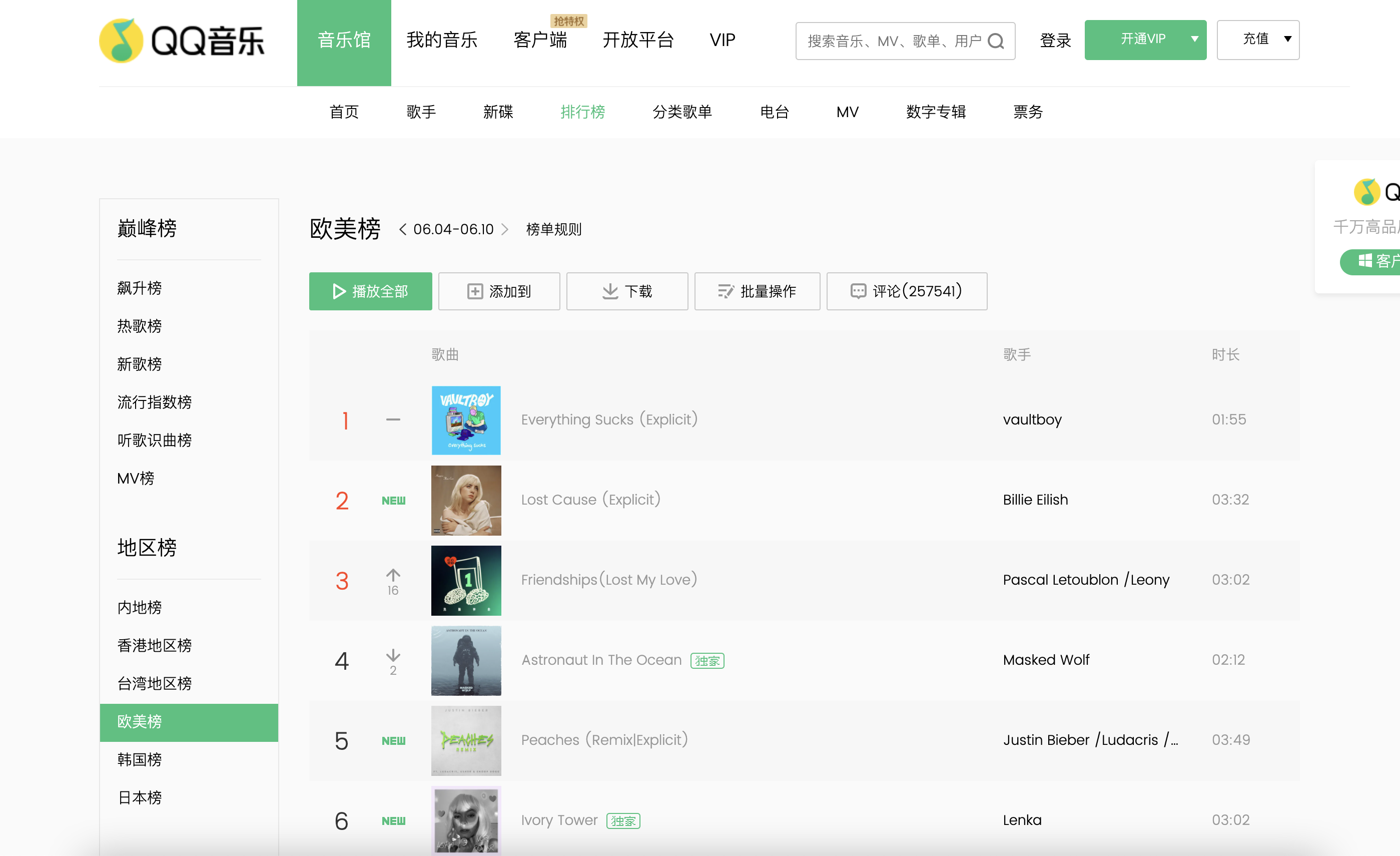Go to 首页 submenu
The height and width of the screenshot is (856, 1400).
[344, 112]
